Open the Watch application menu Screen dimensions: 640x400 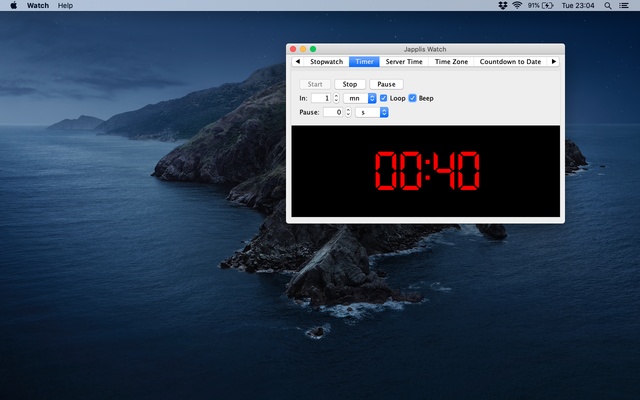click(x=38, y=5)
